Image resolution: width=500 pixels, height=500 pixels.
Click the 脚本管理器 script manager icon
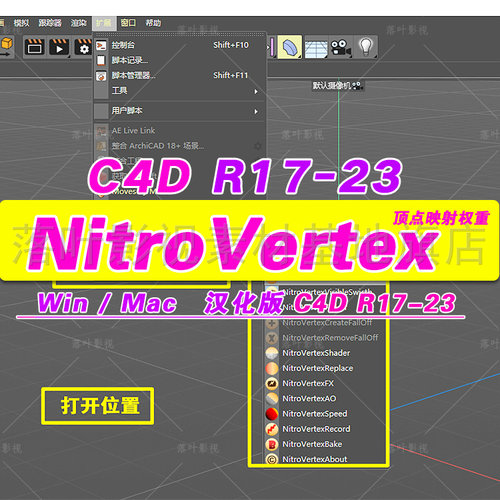(x=101, y=76)
